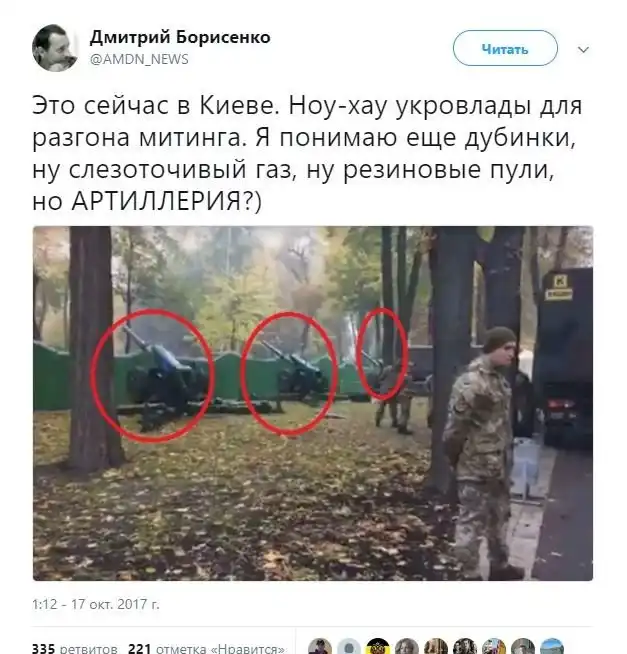Image resolution: width=627 pixels, height=654 pixels.
Task: Open the first liker's avatar
Action: click(320, 646)
